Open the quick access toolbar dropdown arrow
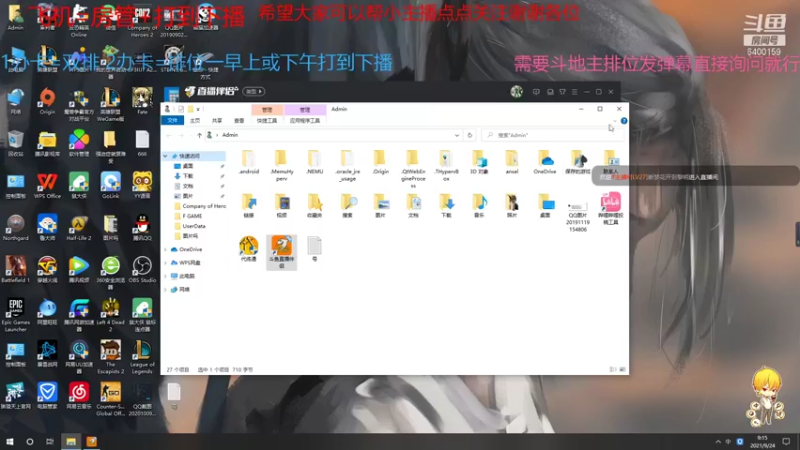Image resolution: width=800 pixels, height=450 pixels. click(198, 109)
